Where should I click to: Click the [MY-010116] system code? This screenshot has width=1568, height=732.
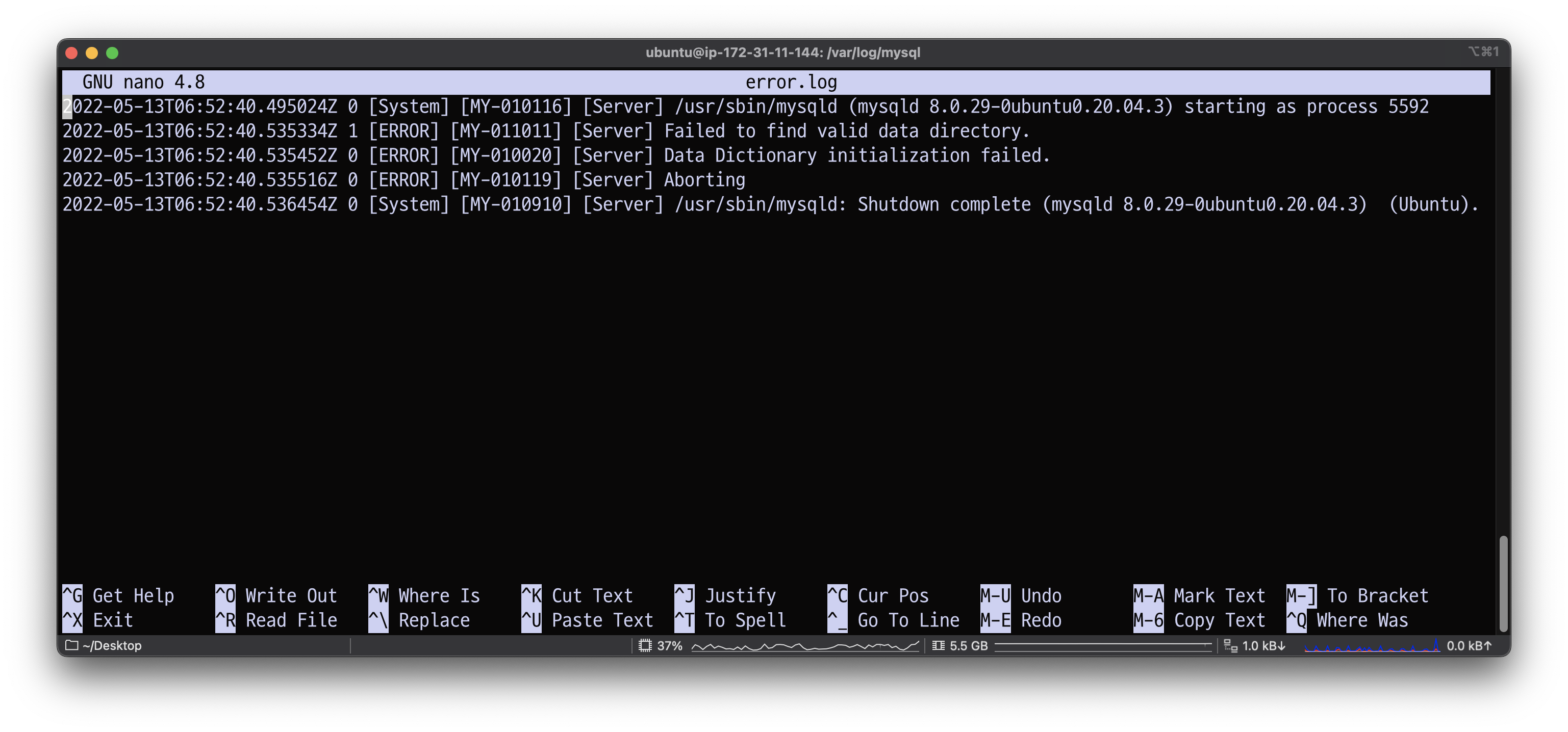click(x=516, y=107)
